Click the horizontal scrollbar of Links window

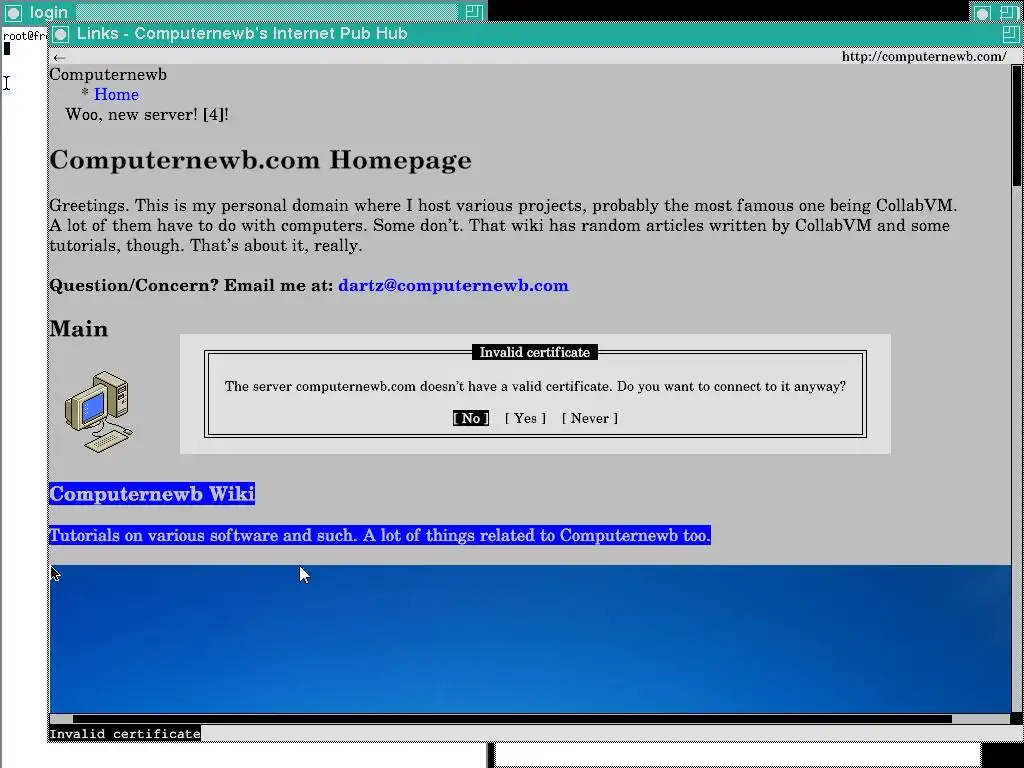pyautogui.click(x=512, y=719)
